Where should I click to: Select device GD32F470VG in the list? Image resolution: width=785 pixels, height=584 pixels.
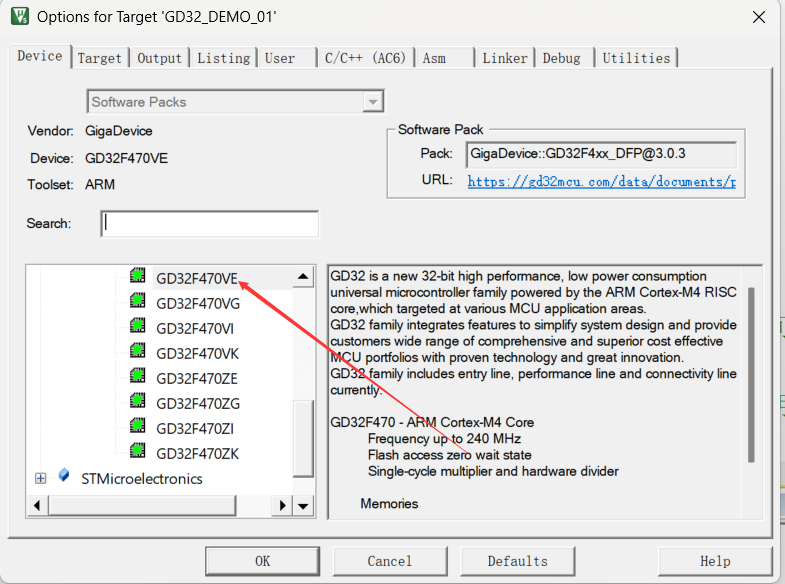[198, 303]
